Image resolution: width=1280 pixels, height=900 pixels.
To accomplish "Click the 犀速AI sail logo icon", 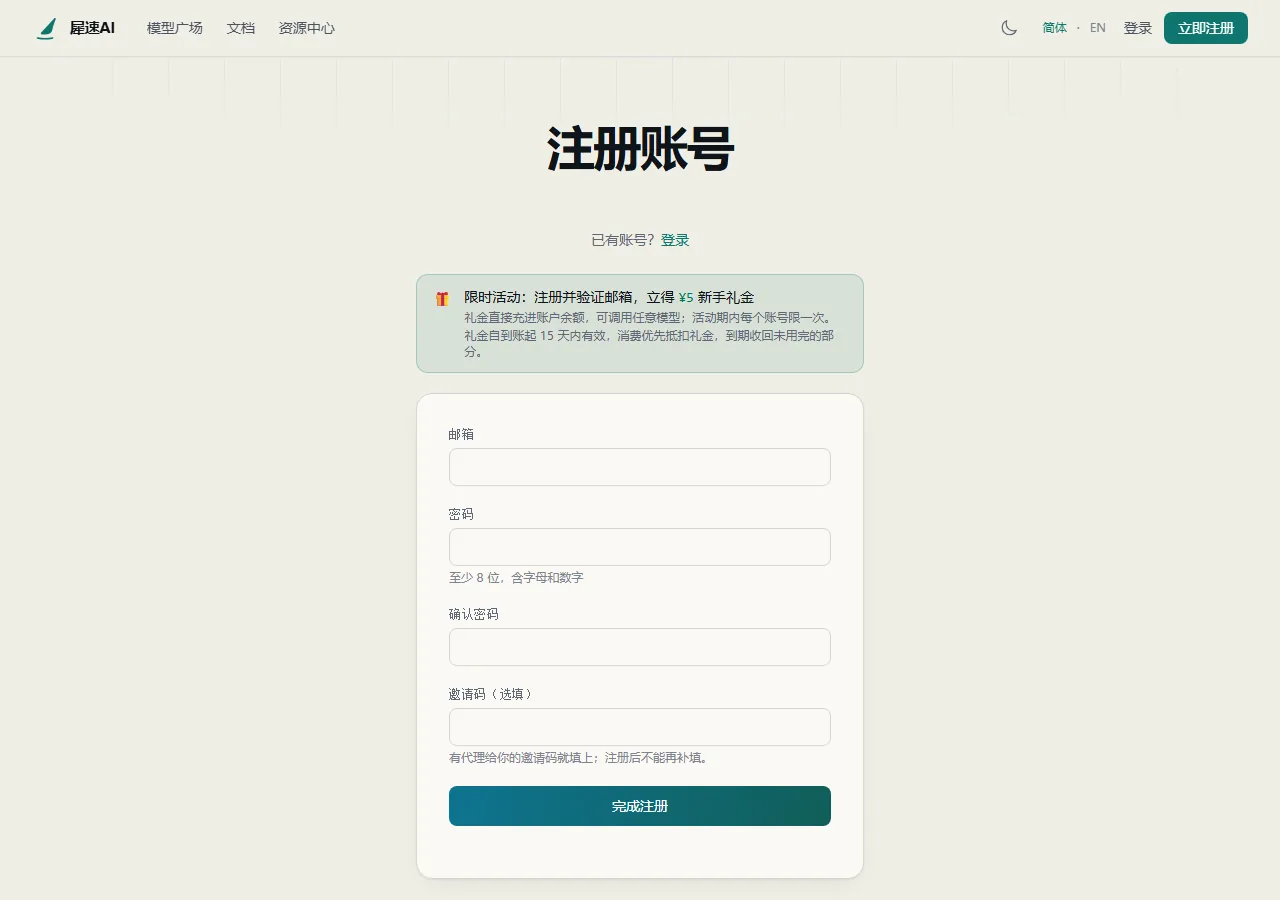I will [x=46, y=28].
